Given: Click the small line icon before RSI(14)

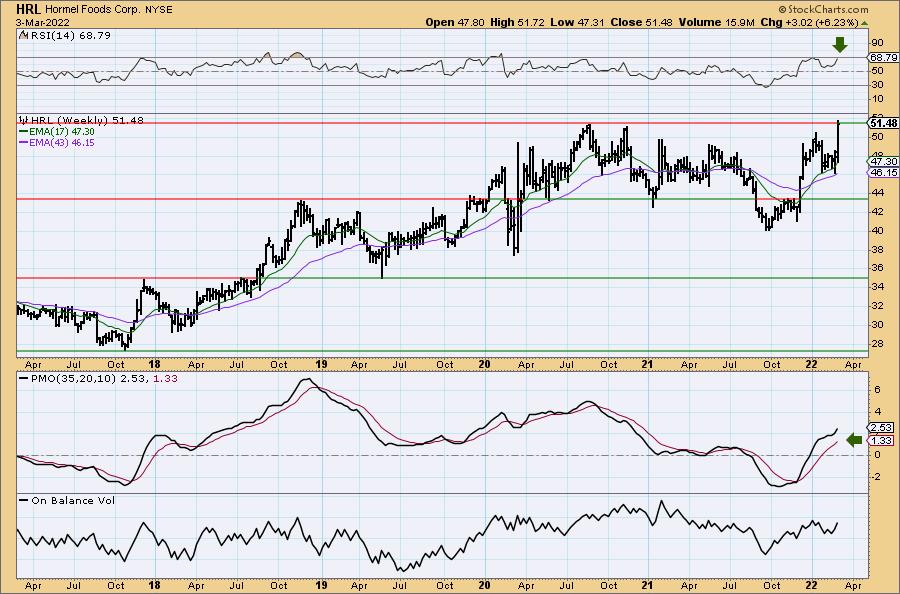Looking at the screenshot, I should tap(22, 35).
